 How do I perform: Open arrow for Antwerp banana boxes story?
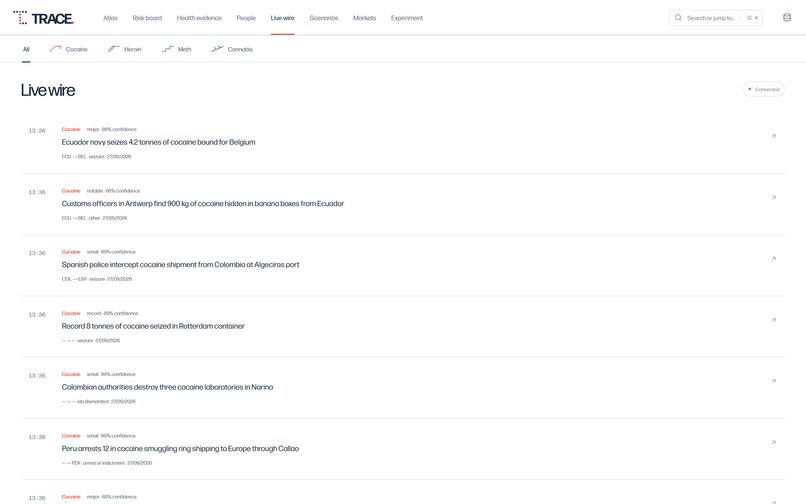(773, 197)
